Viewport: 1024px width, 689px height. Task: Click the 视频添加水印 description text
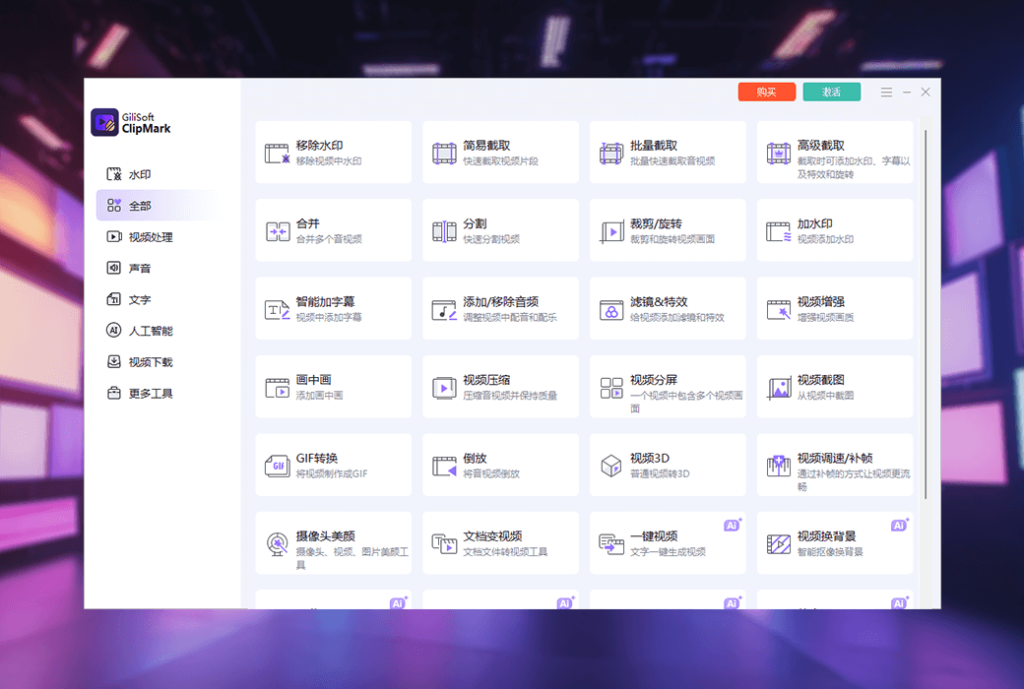click(825, 239)
